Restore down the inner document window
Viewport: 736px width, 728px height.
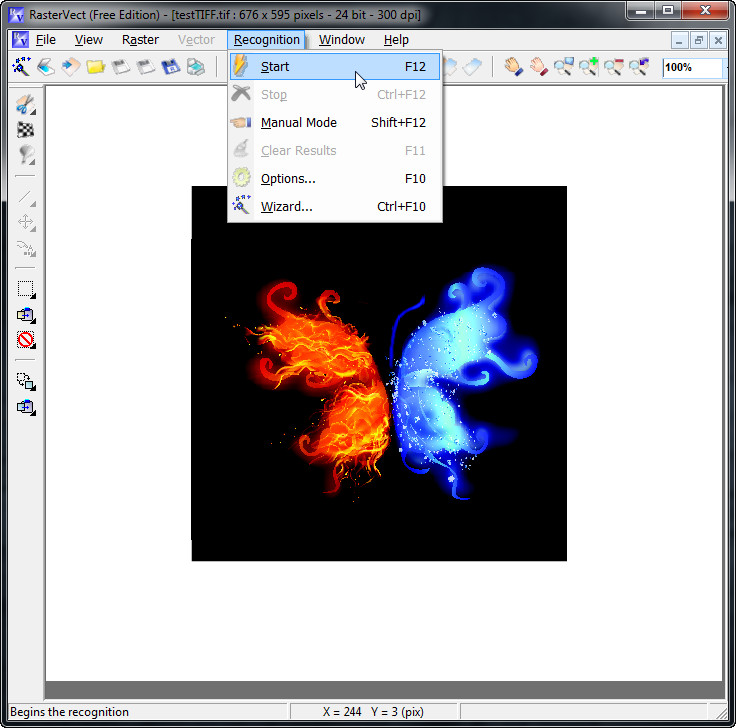[698, 40]
